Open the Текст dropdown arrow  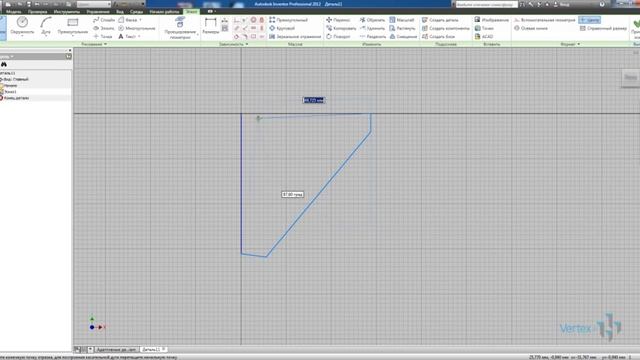point(139,36)
